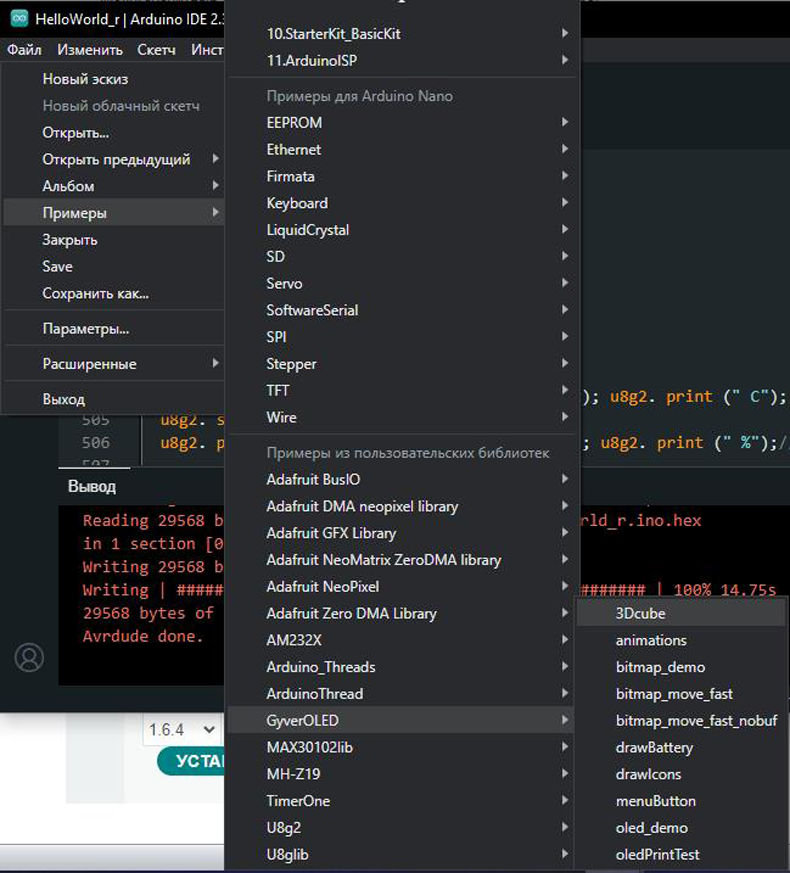Open Adafruit NeoMatrix ZeroDMA library examples
The image size is (790, 873).
point(402,560)
